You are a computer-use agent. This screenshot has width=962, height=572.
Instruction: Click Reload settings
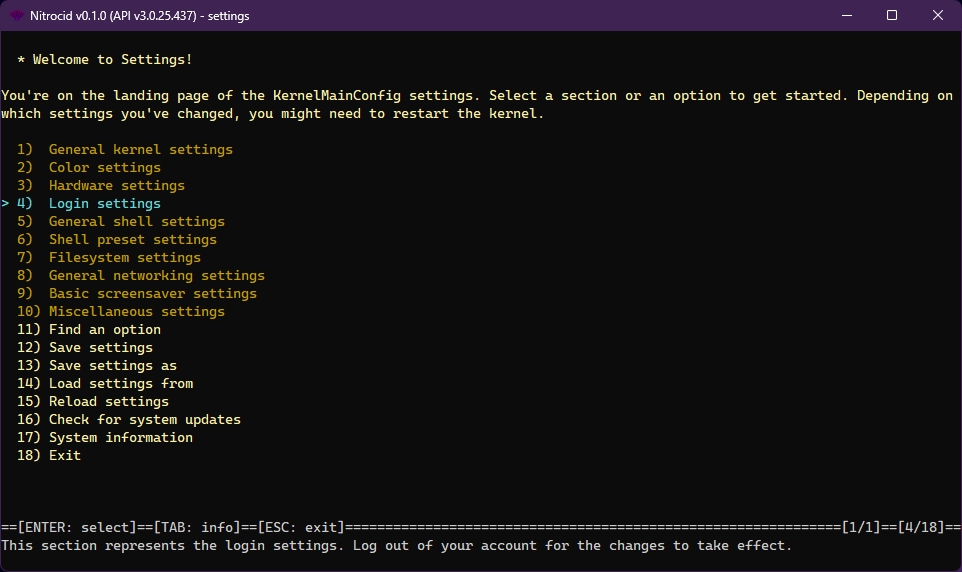click(x=108, y=401)
